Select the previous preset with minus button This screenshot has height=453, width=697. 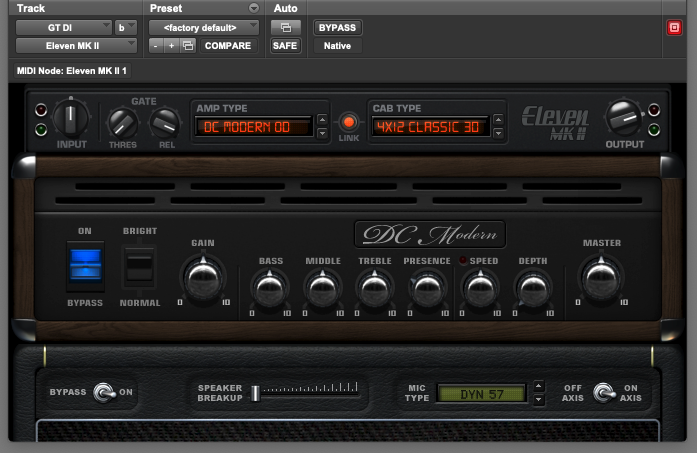[x=156, y=46]
